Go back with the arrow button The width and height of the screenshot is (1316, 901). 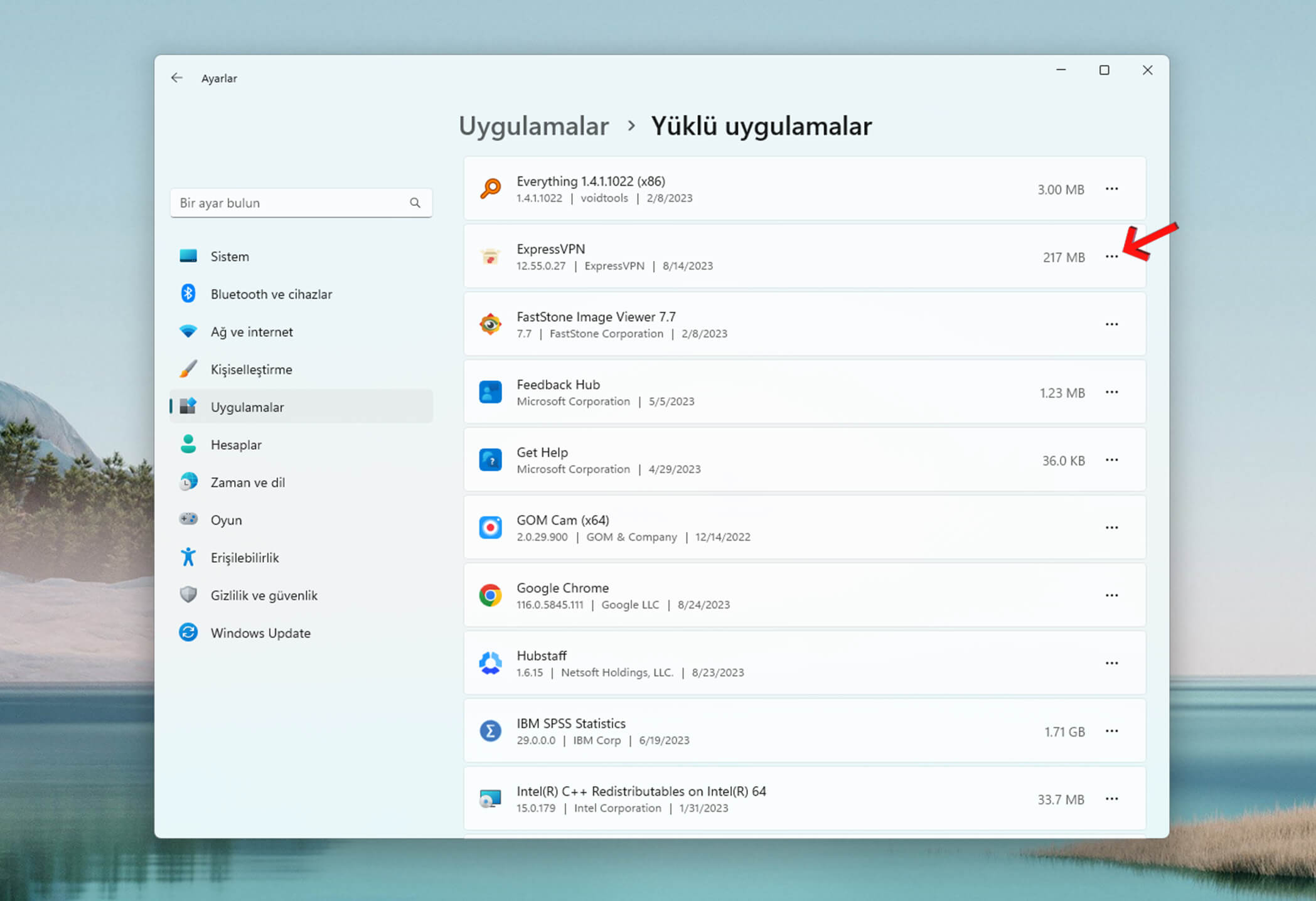(x=177, y=78)
